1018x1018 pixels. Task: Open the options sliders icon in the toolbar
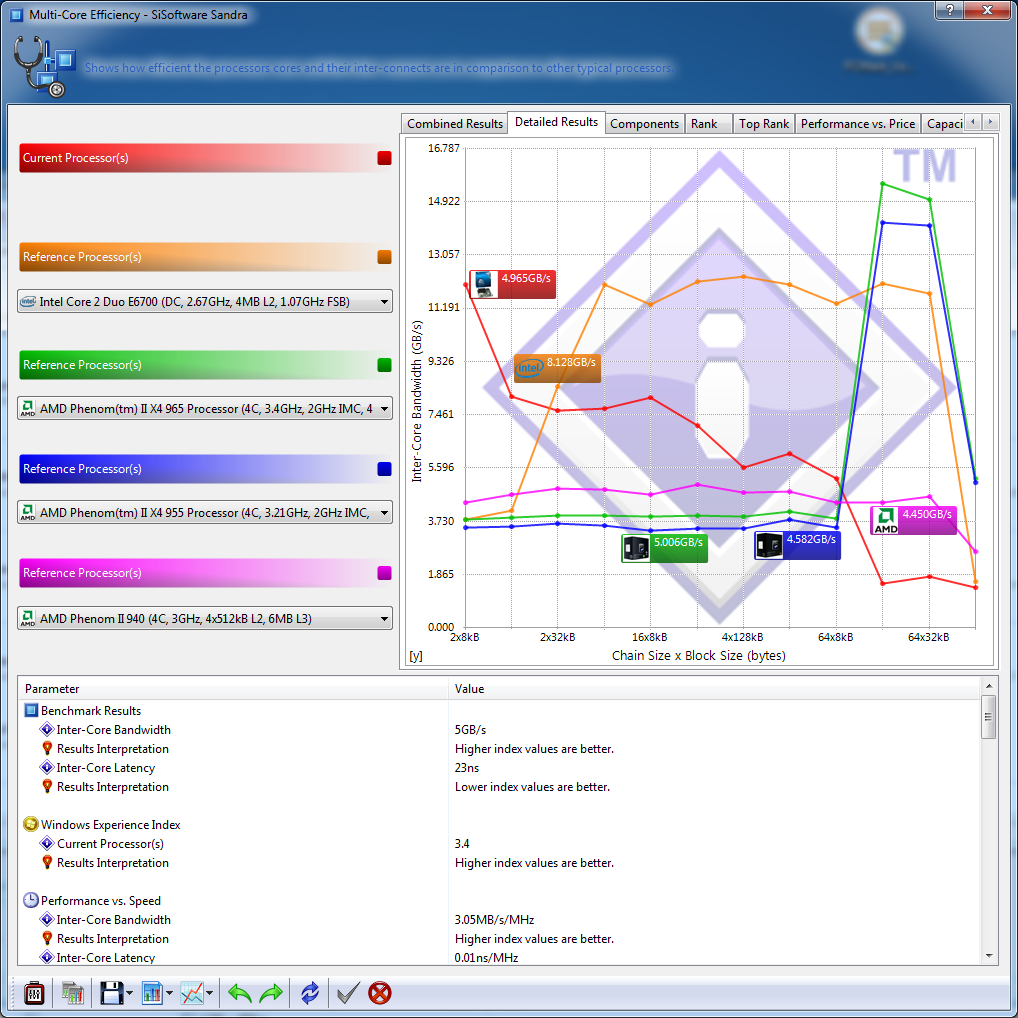[34, 993]
